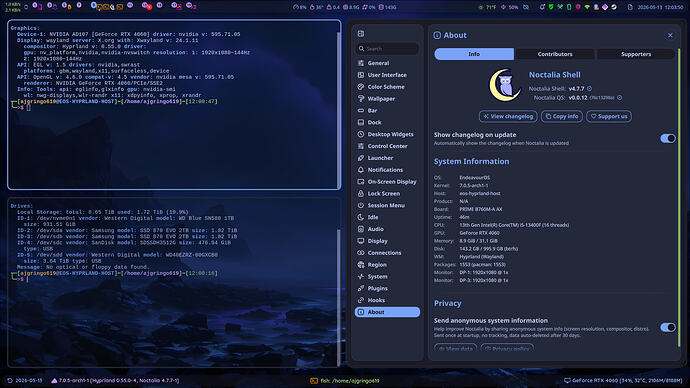Screen dimensions: 690x388
Task: Click the icon next to version v4.7.7
Action: point(589,88)
